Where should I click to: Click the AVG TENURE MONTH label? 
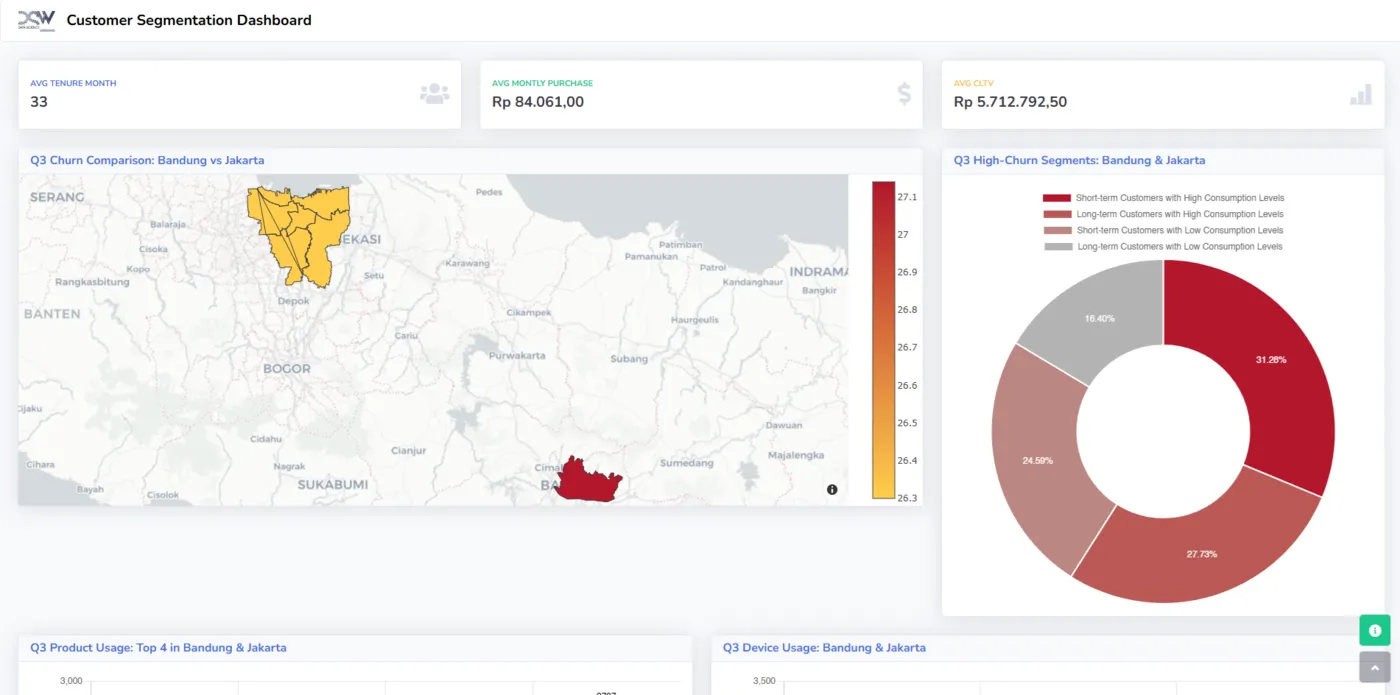pos(73,83)
